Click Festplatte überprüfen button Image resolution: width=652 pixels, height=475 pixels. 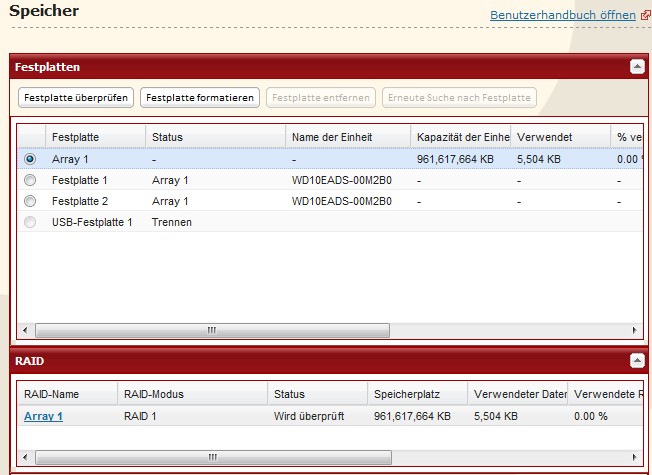point(76,98)
